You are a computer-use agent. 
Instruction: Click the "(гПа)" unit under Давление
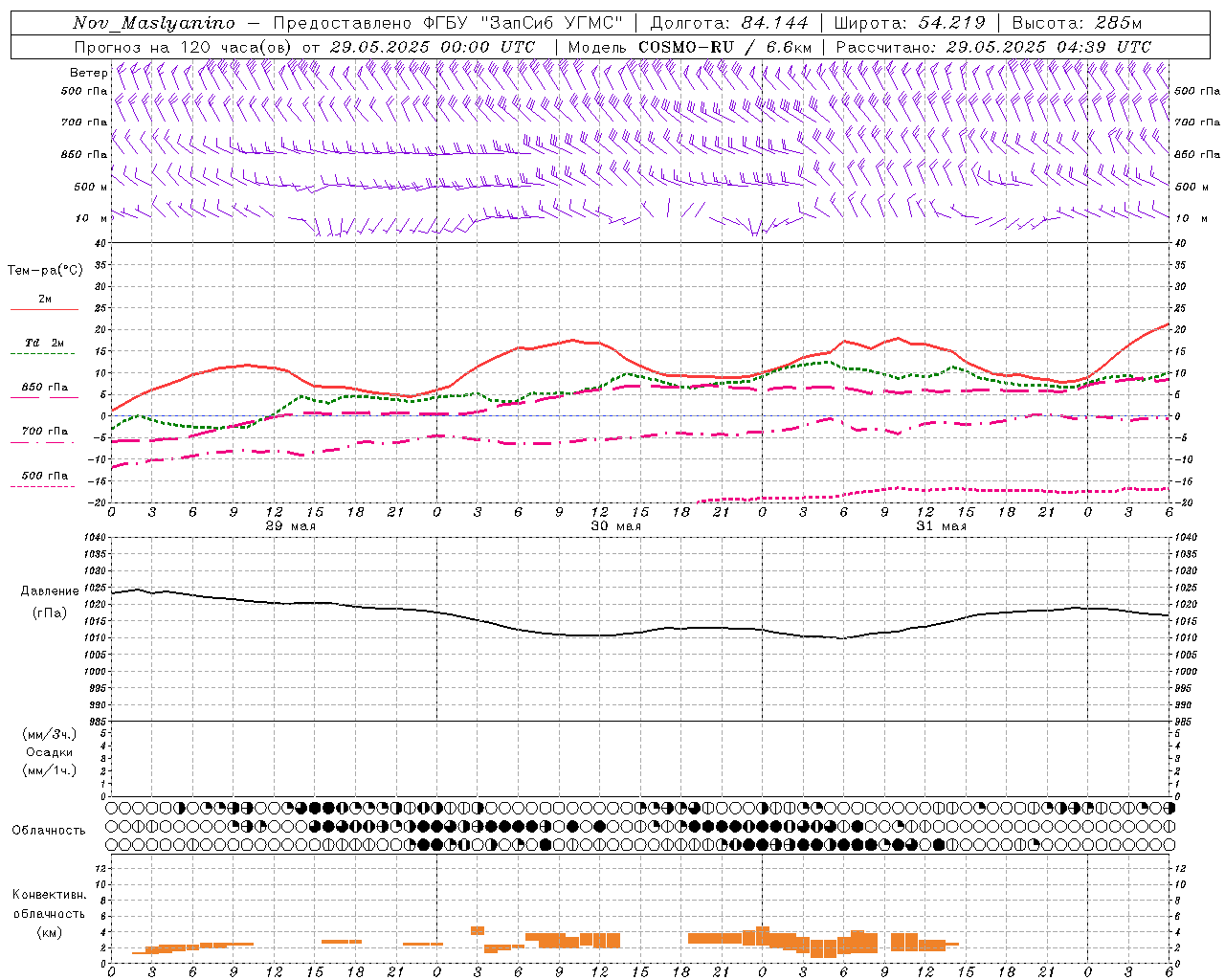50,612
